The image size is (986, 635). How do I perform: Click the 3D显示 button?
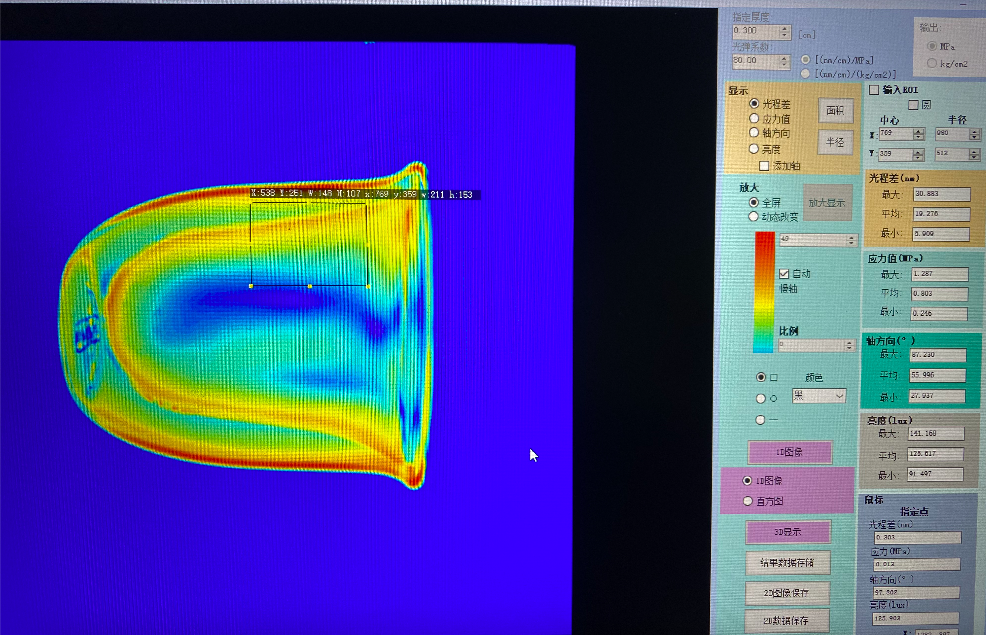[789, 532]
